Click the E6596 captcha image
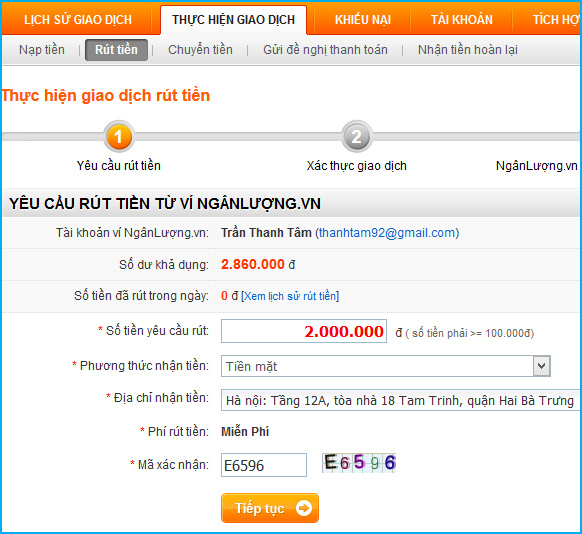The width and height of the screenshot is (582, 534). [359, 463]
